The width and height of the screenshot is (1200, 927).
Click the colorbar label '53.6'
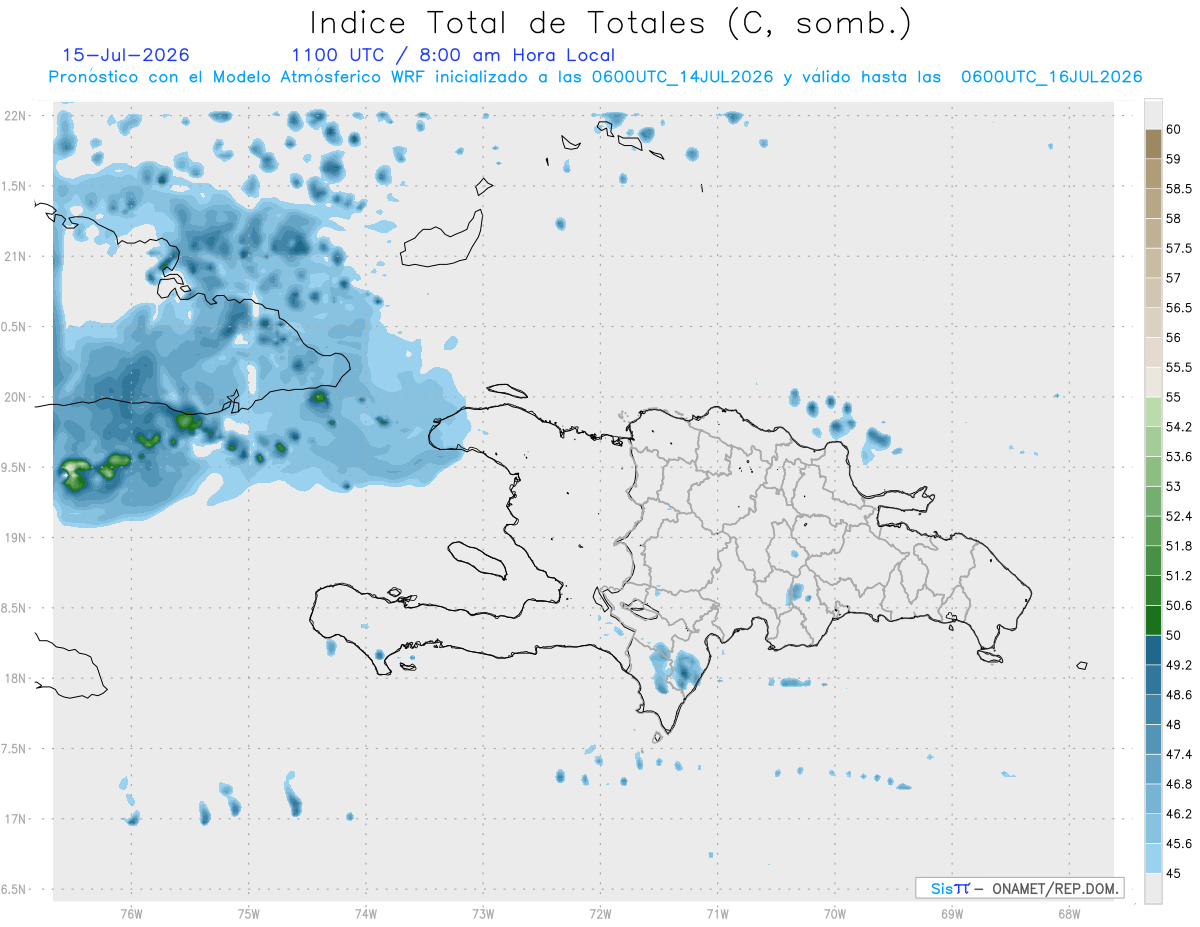(x=1179, y=457)
